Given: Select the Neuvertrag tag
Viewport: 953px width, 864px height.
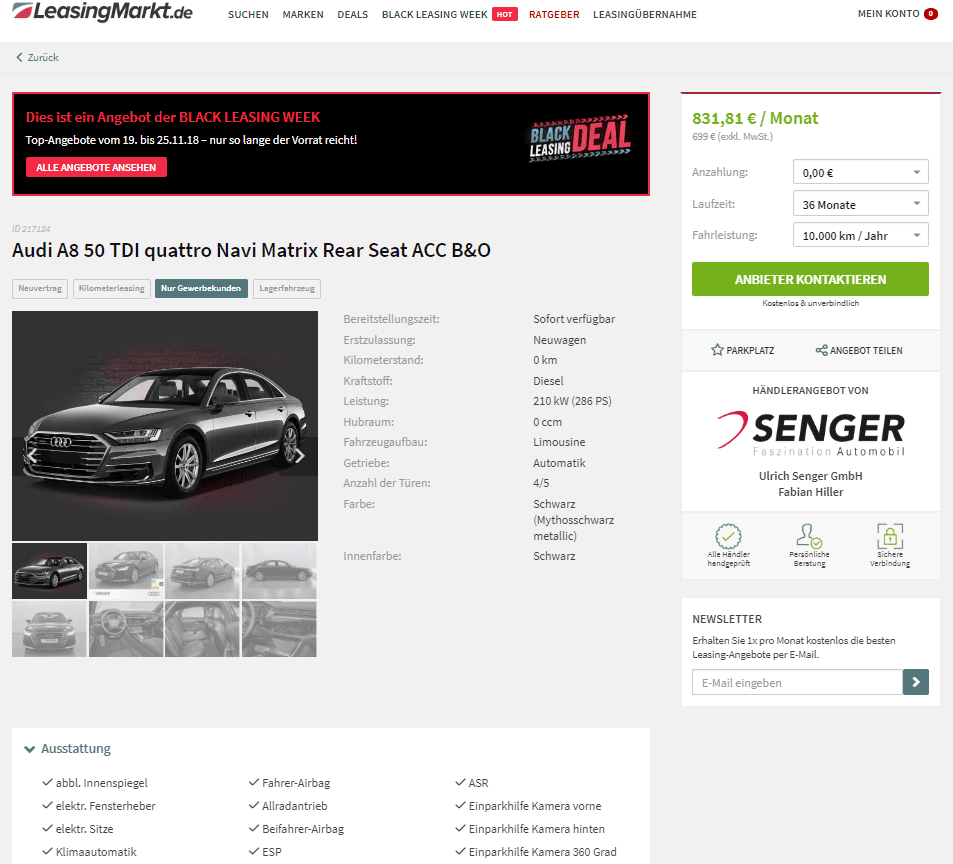Looking at the screenshot, I should (40, 289).
